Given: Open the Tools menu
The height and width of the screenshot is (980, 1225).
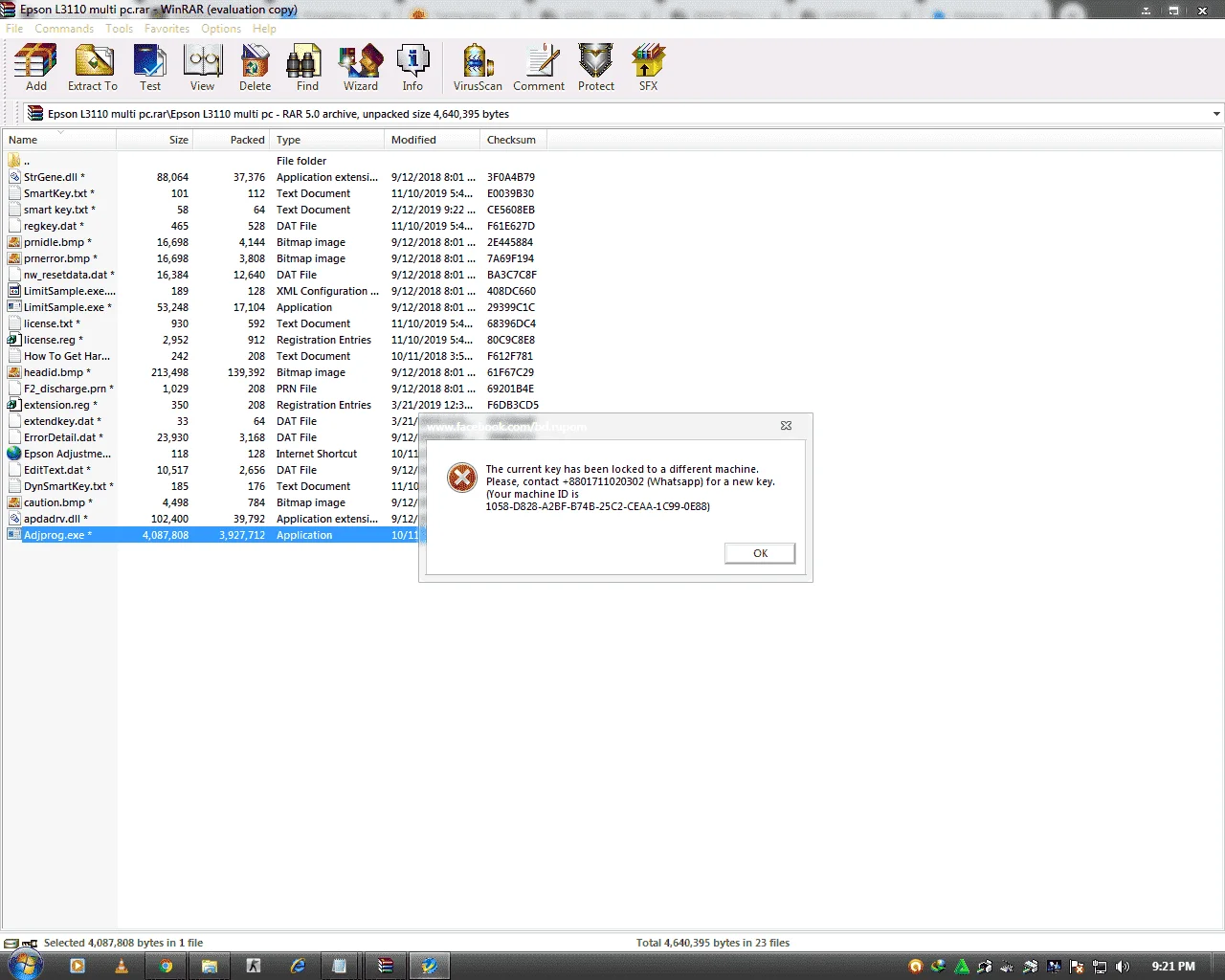Looking at the screenshot, I should [x=119, y=29].
